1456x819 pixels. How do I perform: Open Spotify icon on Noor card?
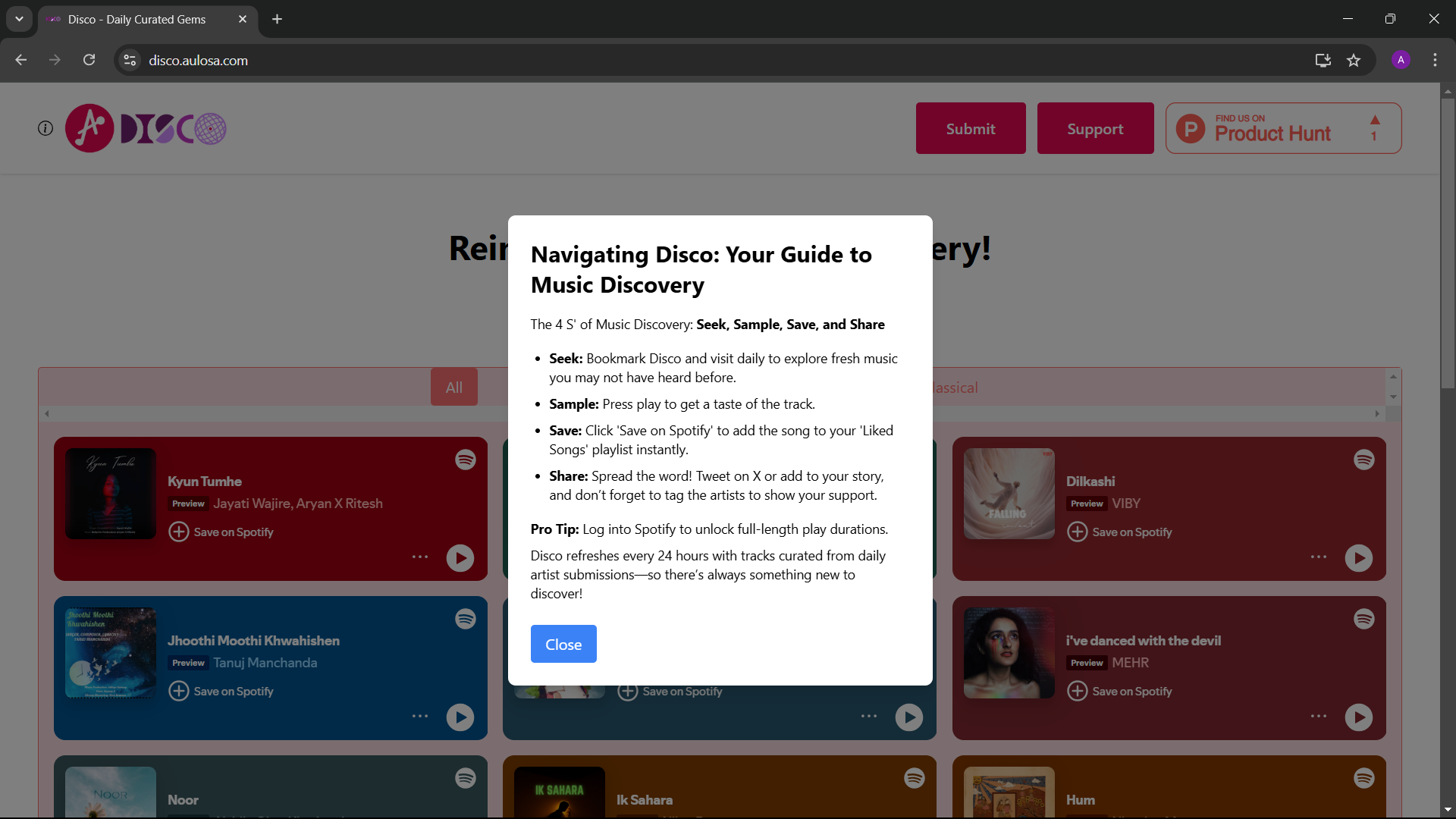coord(466,778)
